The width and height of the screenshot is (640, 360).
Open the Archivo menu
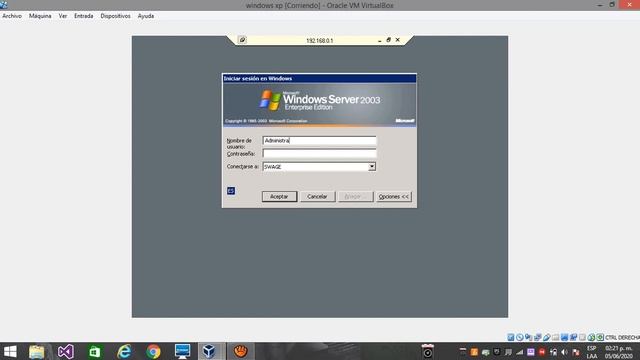(12, 16)
